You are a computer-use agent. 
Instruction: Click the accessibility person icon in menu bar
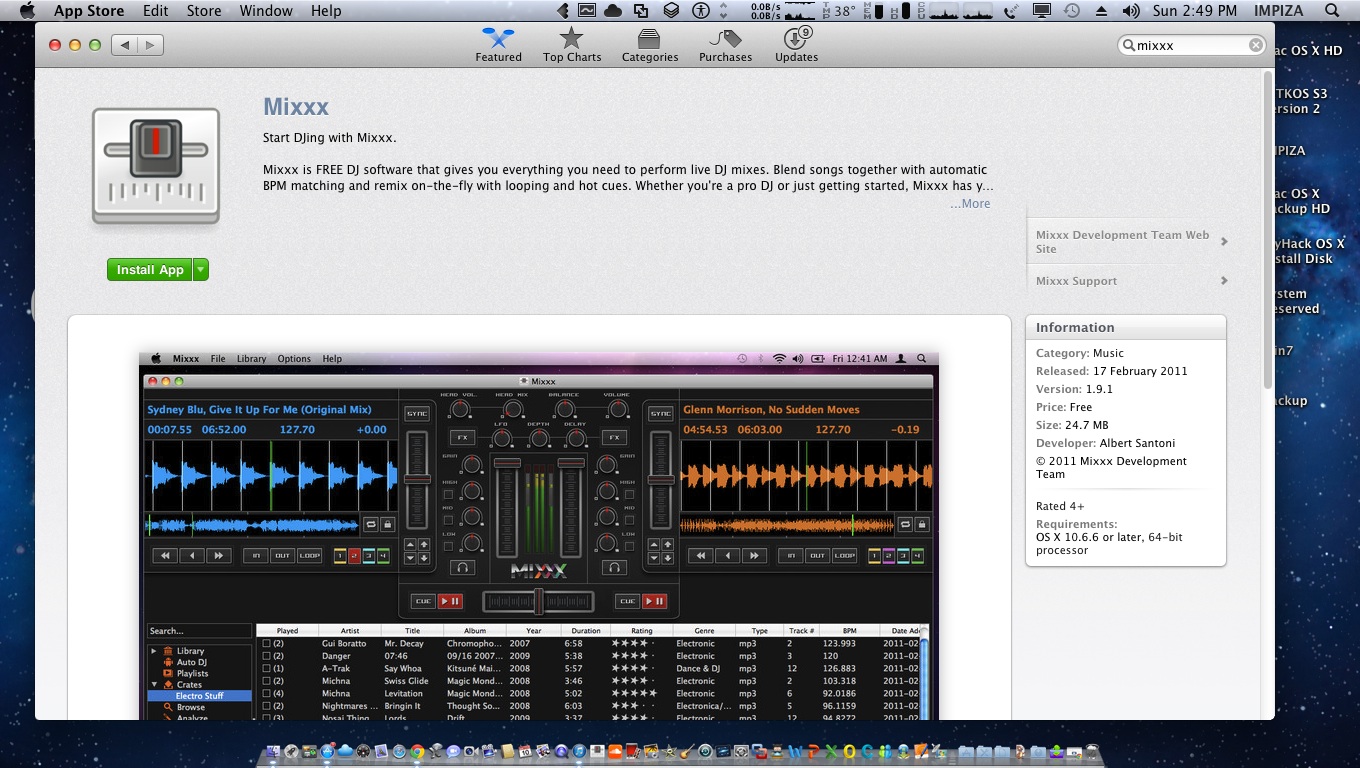click(701, 11)
